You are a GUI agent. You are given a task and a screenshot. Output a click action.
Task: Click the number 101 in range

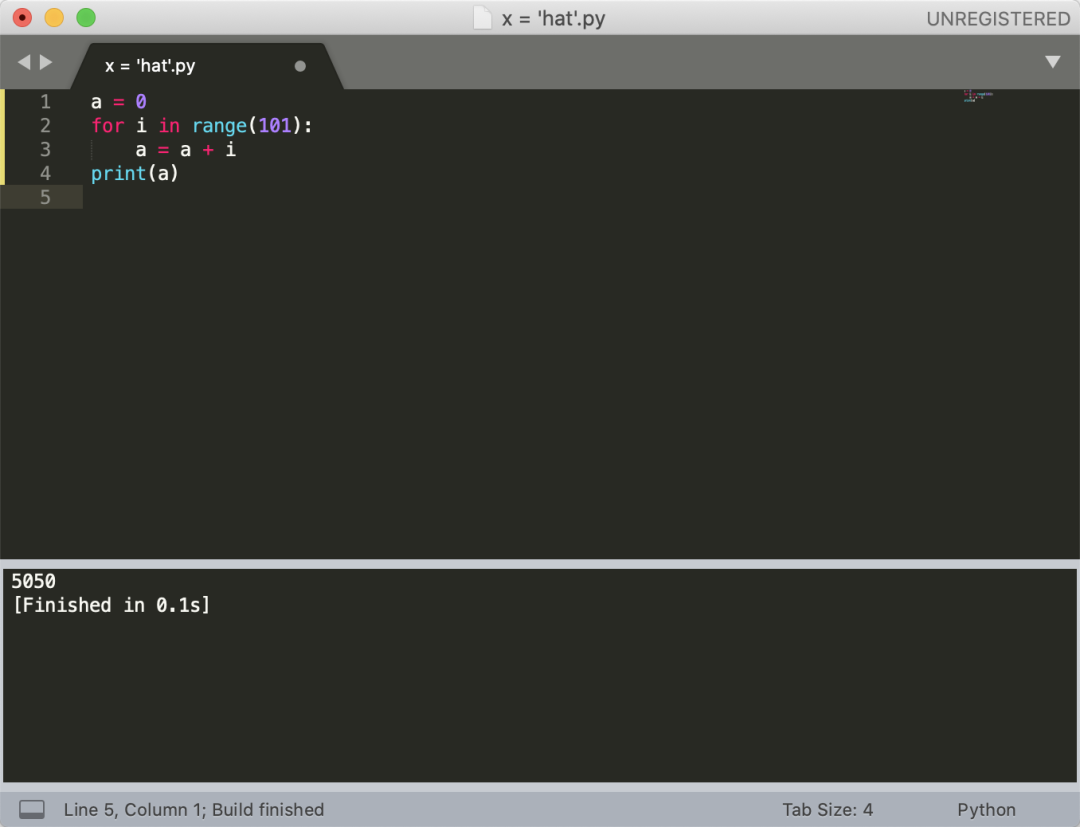coord(275,125)
